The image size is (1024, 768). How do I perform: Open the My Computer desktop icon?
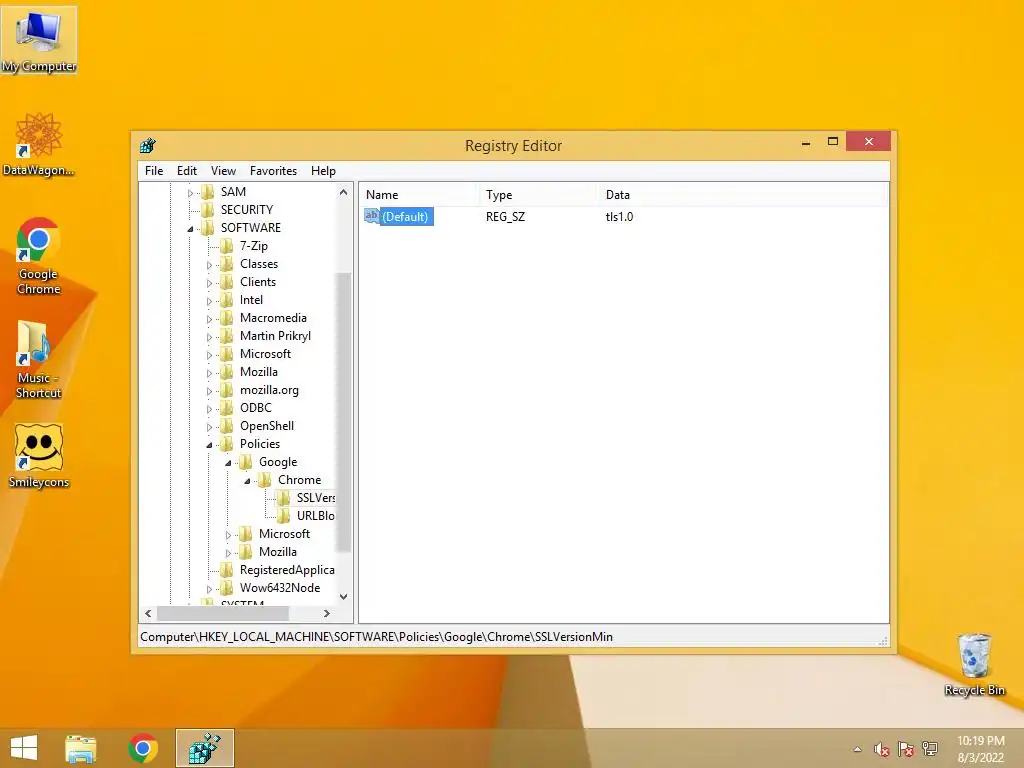point(39,40)
